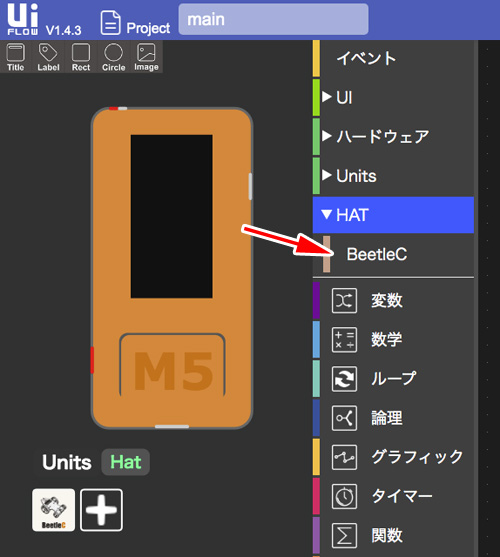This screenshot has width=500, height=557.
Task: Select the Rect shape tool
Action: [x=81, y=57]
